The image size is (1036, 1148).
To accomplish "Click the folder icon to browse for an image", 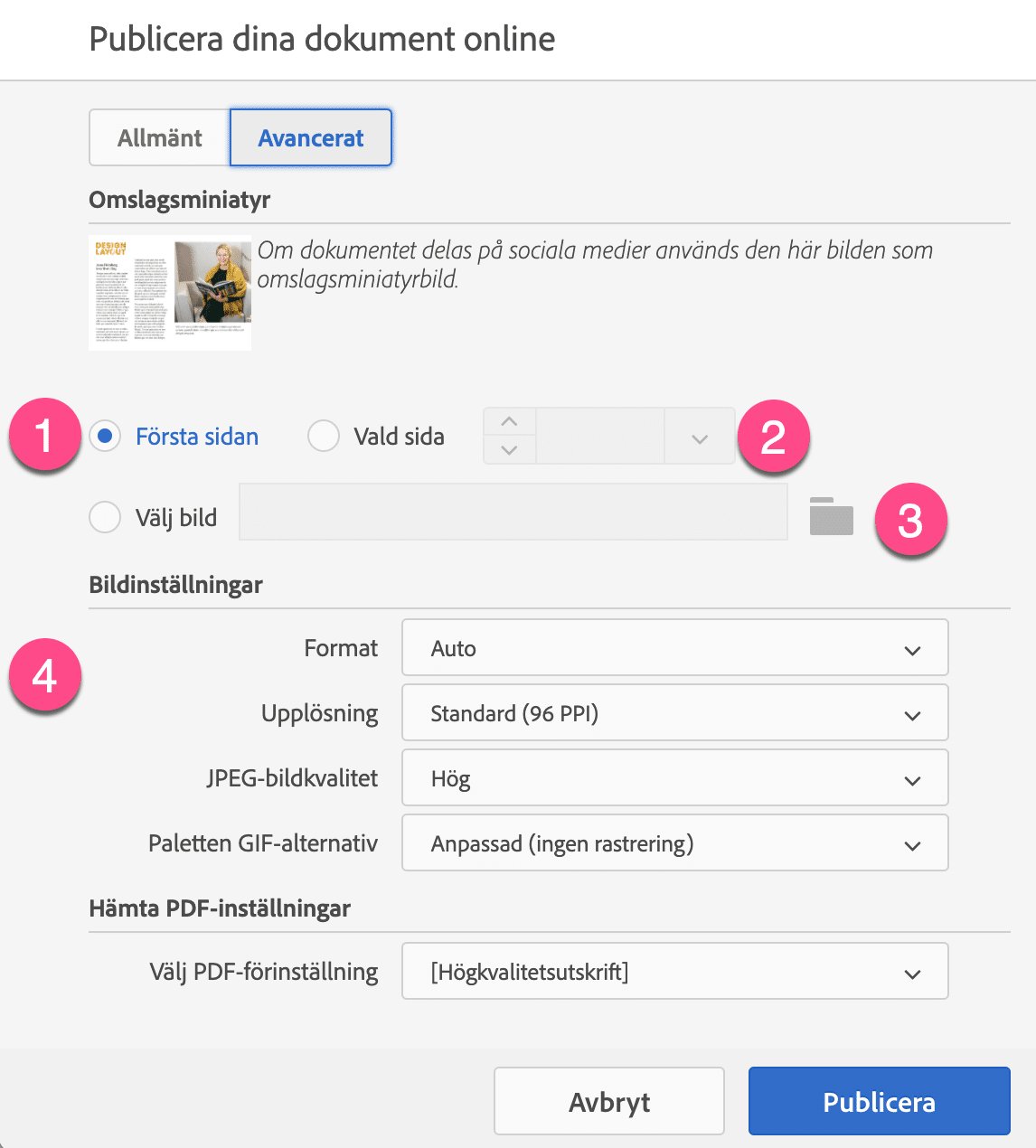I will pyautogui.click(x=831, y=517).
